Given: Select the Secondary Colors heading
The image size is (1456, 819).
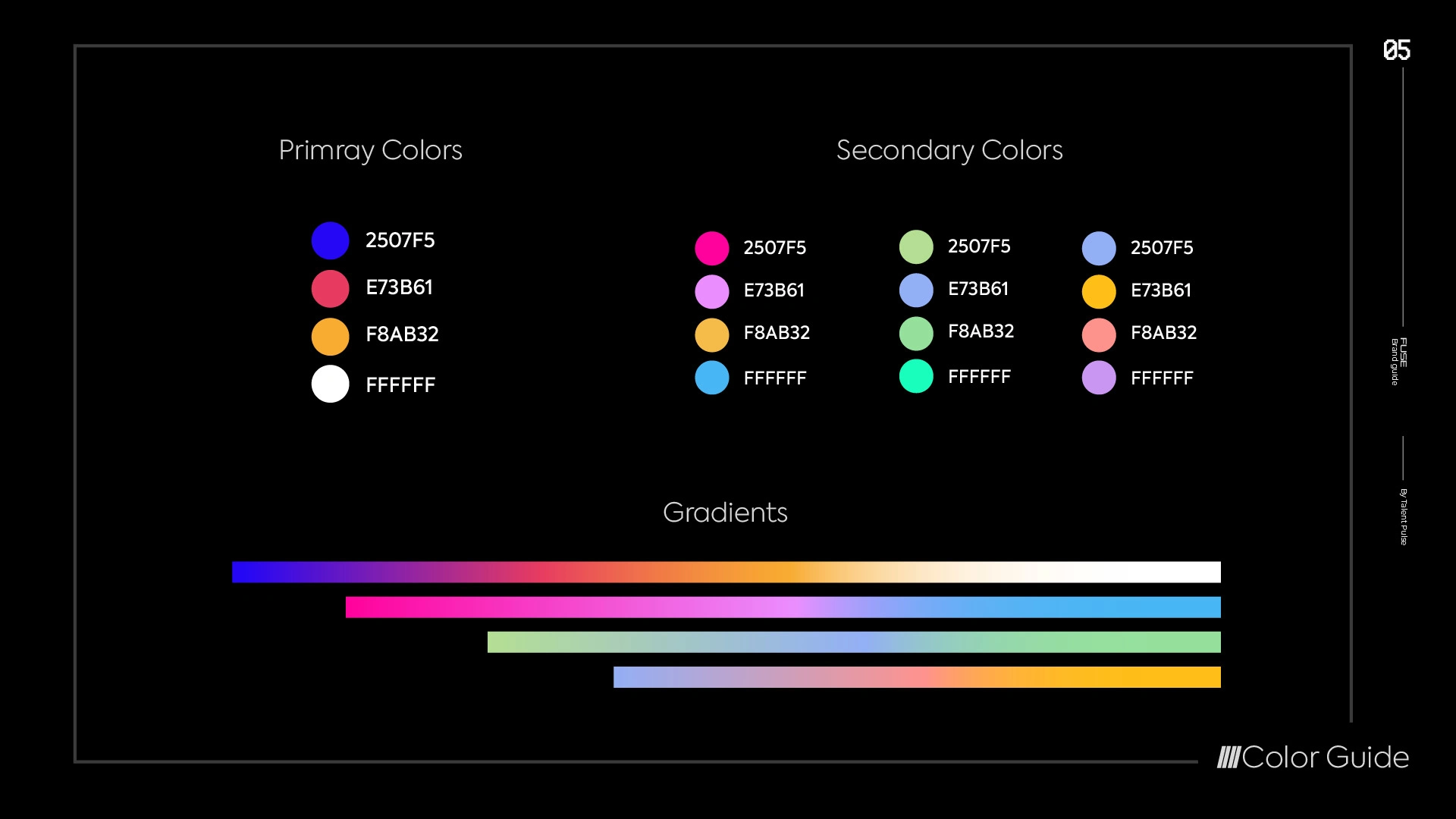Looking at the screenshot, I should (949, 150).
